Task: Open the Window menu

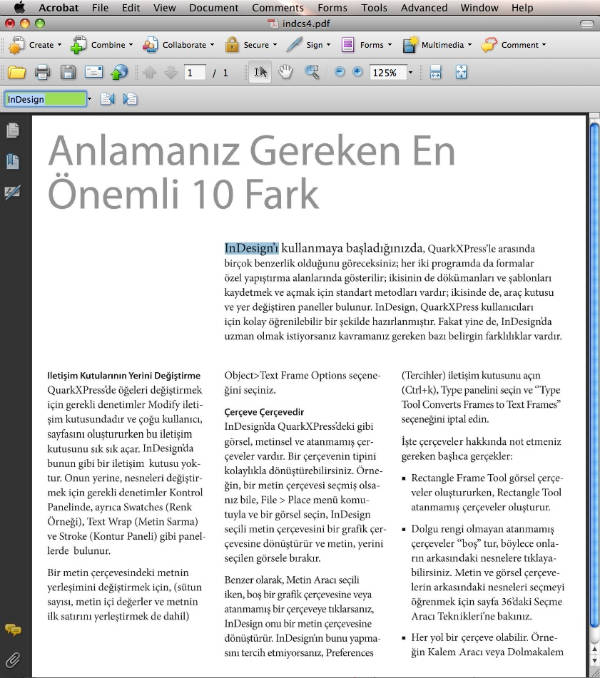Action: pyautogui.click(x=479, y=8)
